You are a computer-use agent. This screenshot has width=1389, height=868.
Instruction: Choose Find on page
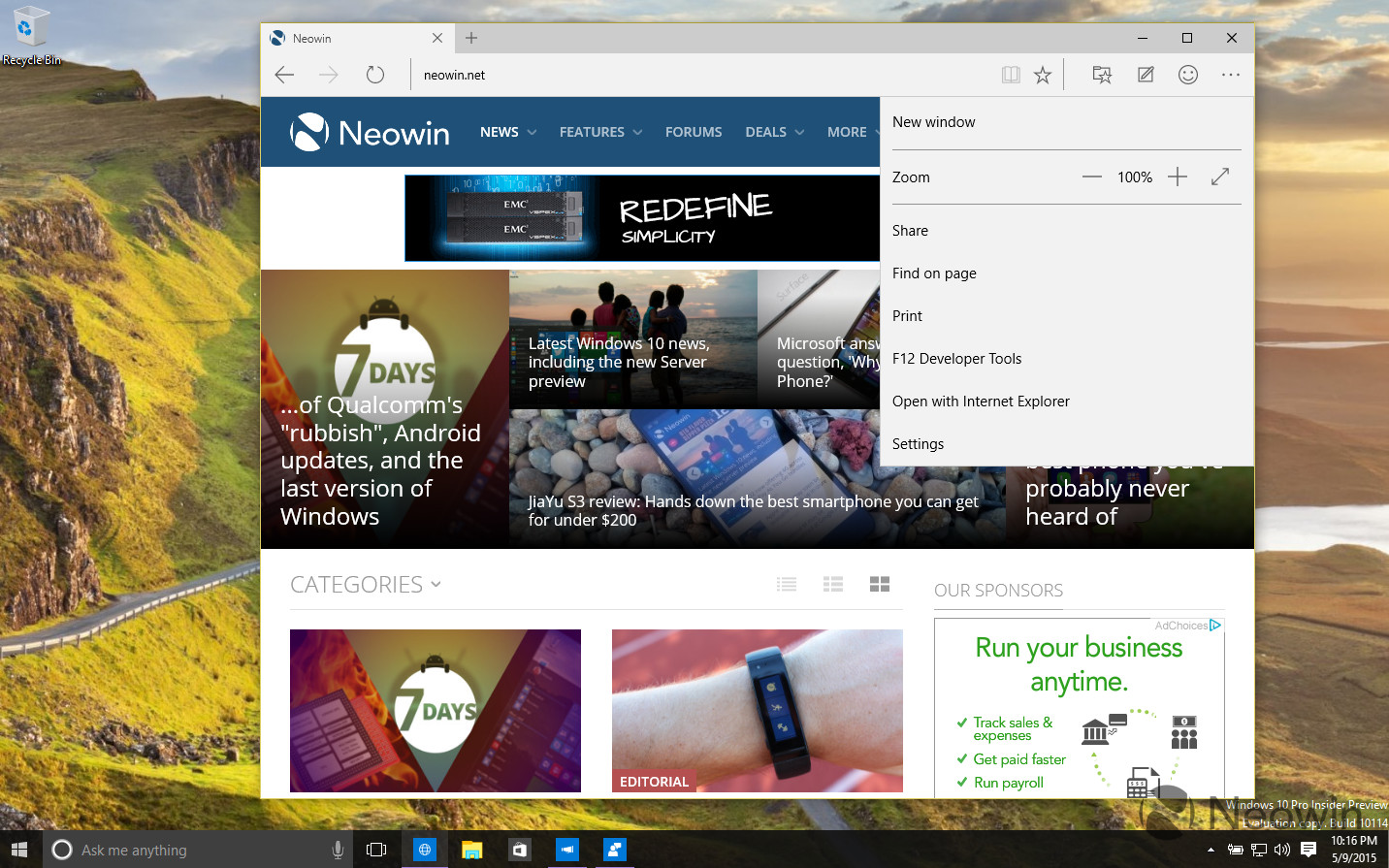1067,273
